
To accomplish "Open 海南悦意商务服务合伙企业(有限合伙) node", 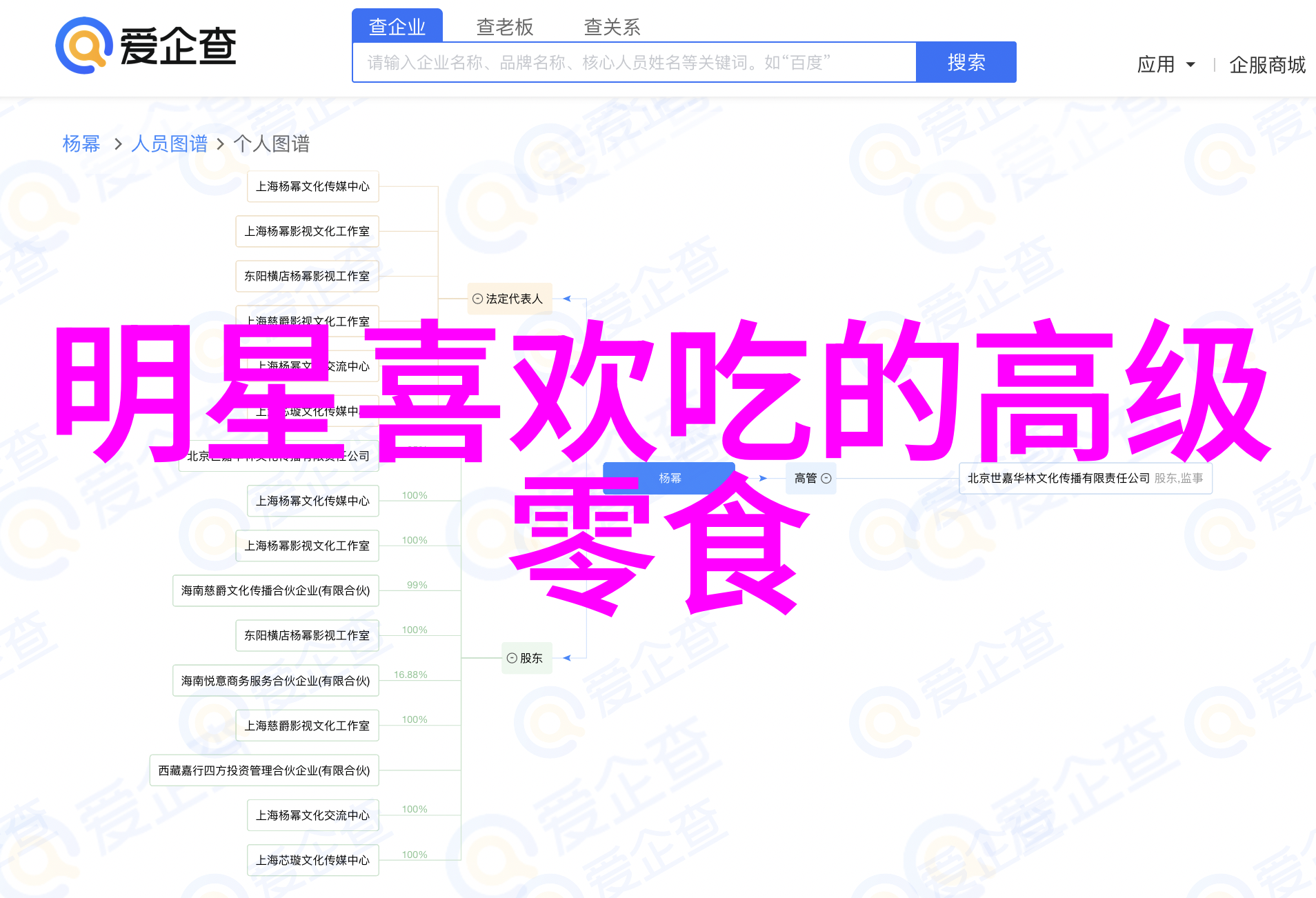I will 276,681.
